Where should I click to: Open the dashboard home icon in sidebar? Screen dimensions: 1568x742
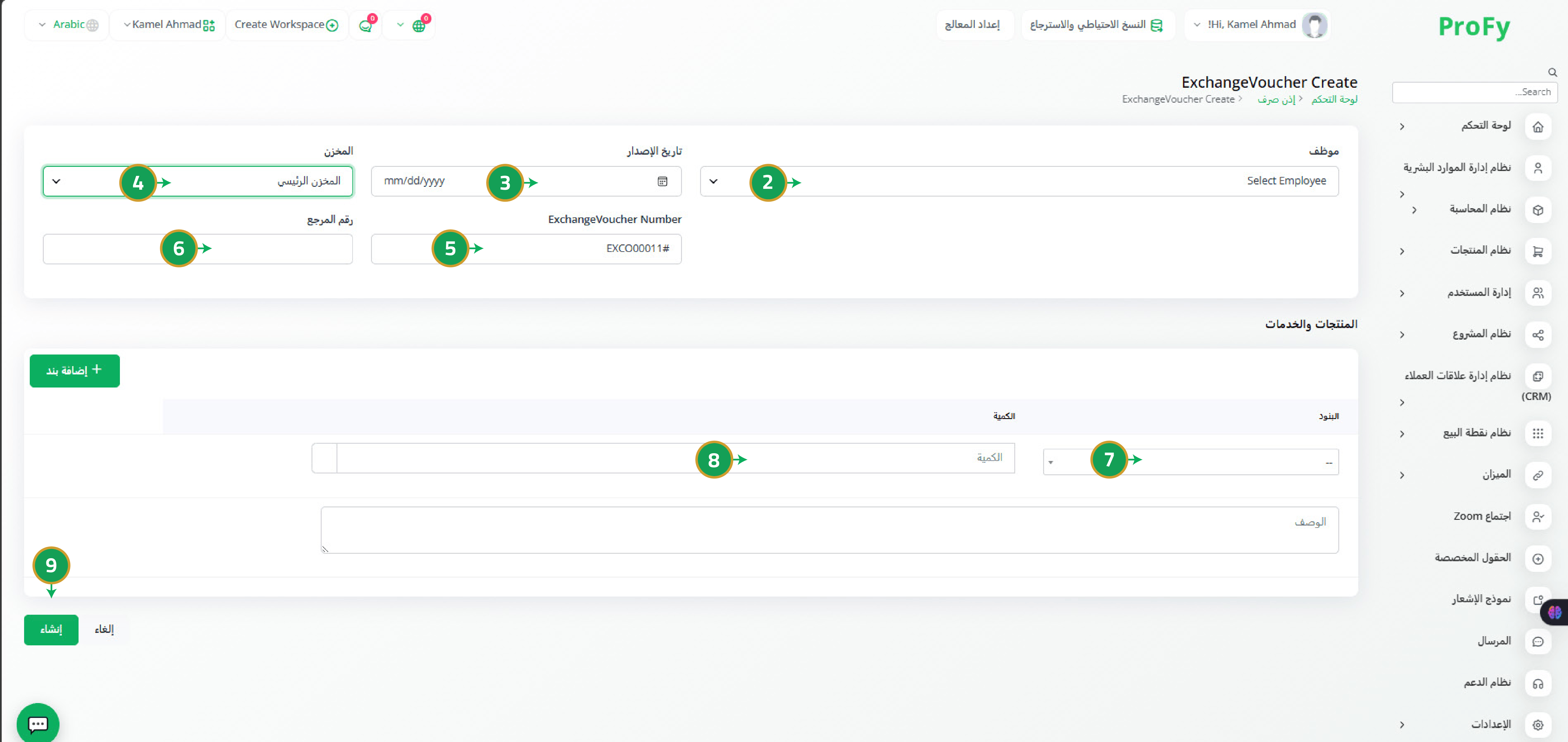[x=1538, y=126]
